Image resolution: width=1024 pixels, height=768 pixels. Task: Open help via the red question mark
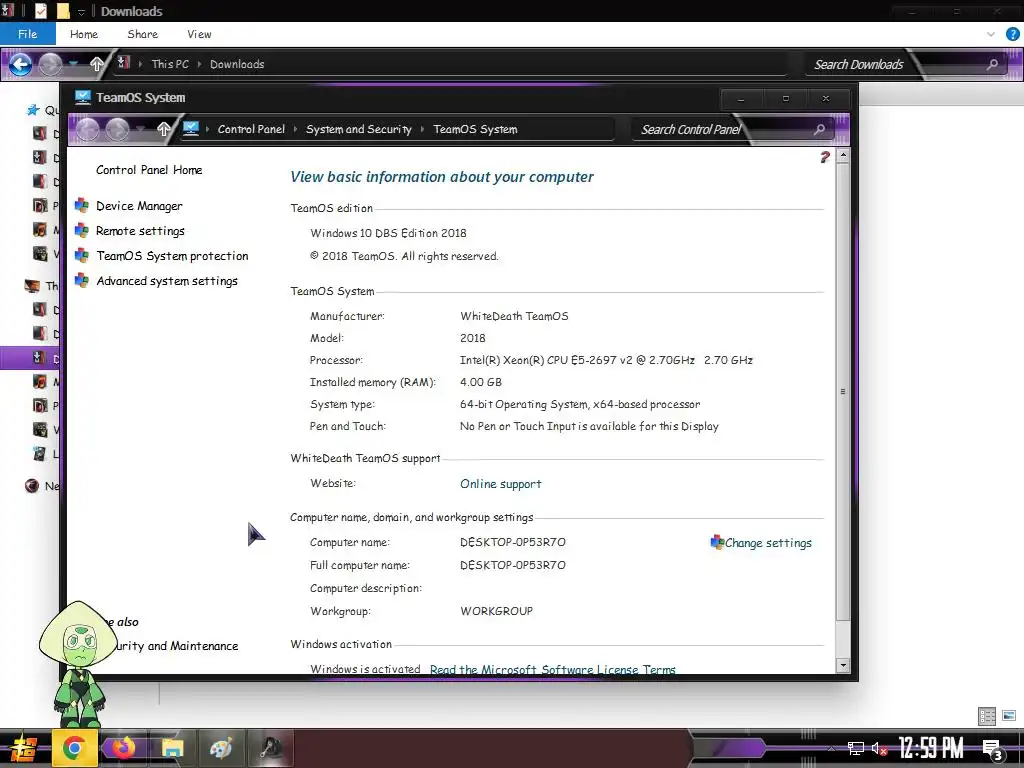tap(825, 157)
